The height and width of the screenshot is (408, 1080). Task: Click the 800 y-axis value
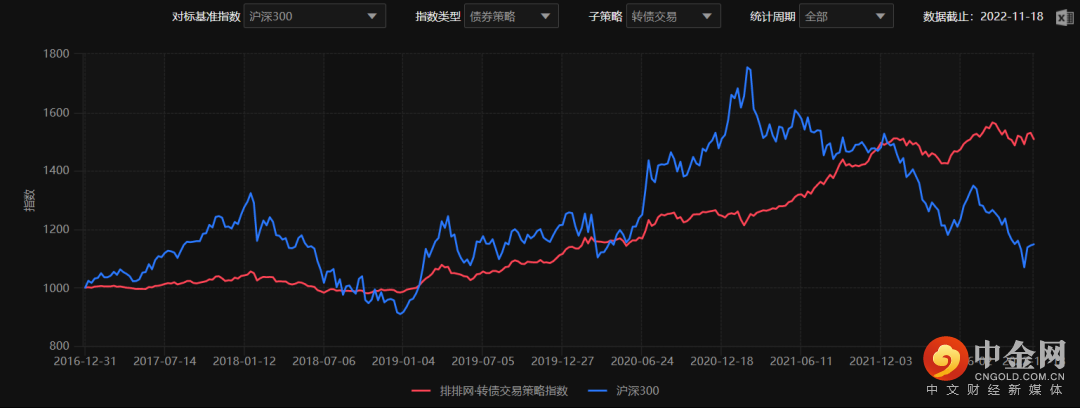pyautogui.click(x=59, y=346)
